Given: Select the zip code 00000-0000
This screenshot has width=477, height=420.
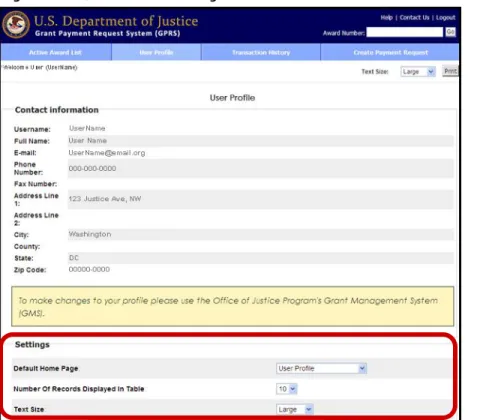Looking at the screenshot, I should point(89,269).
